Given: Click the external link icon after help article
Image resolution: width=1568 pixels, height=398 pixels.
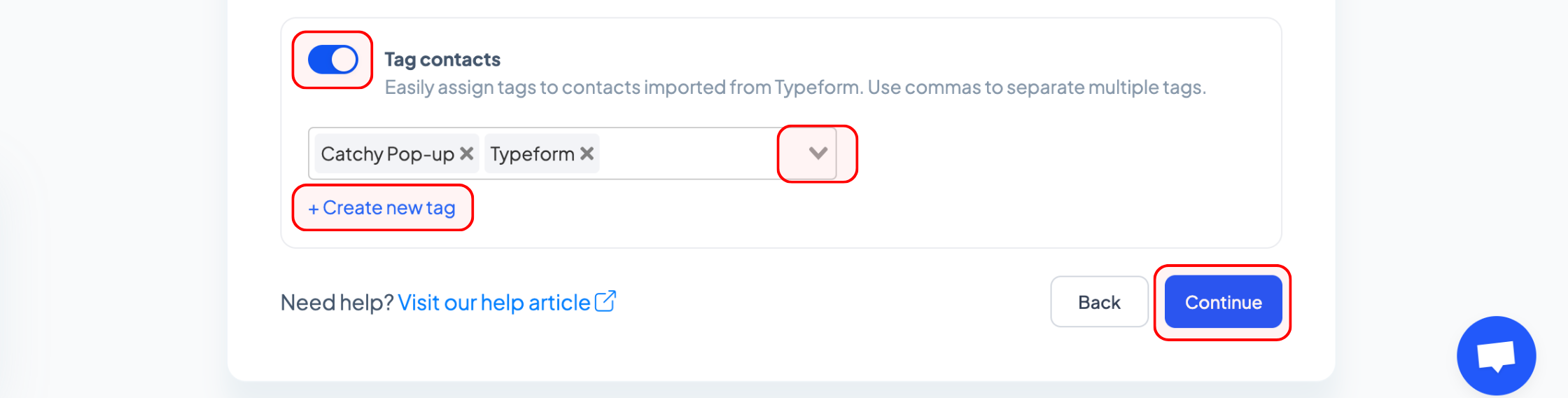Looking at the screenshot, I should 605,301.
